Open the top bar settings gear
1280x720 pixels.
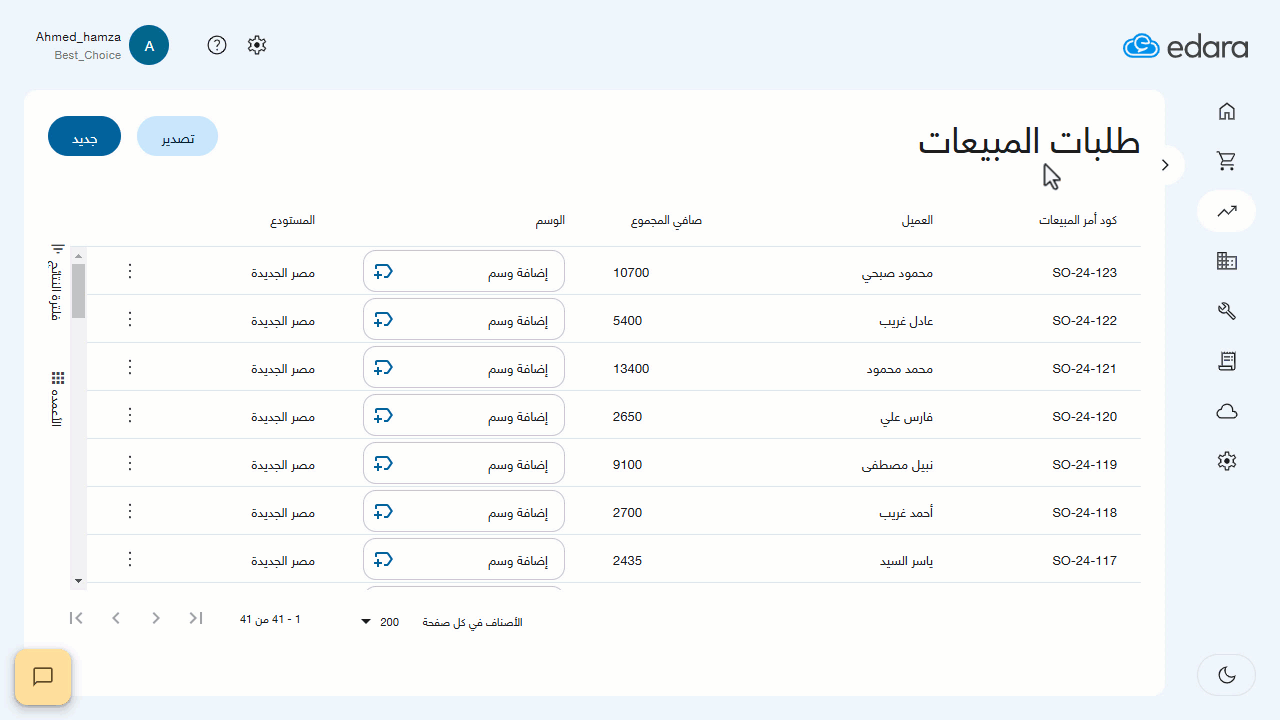point(257,45)
